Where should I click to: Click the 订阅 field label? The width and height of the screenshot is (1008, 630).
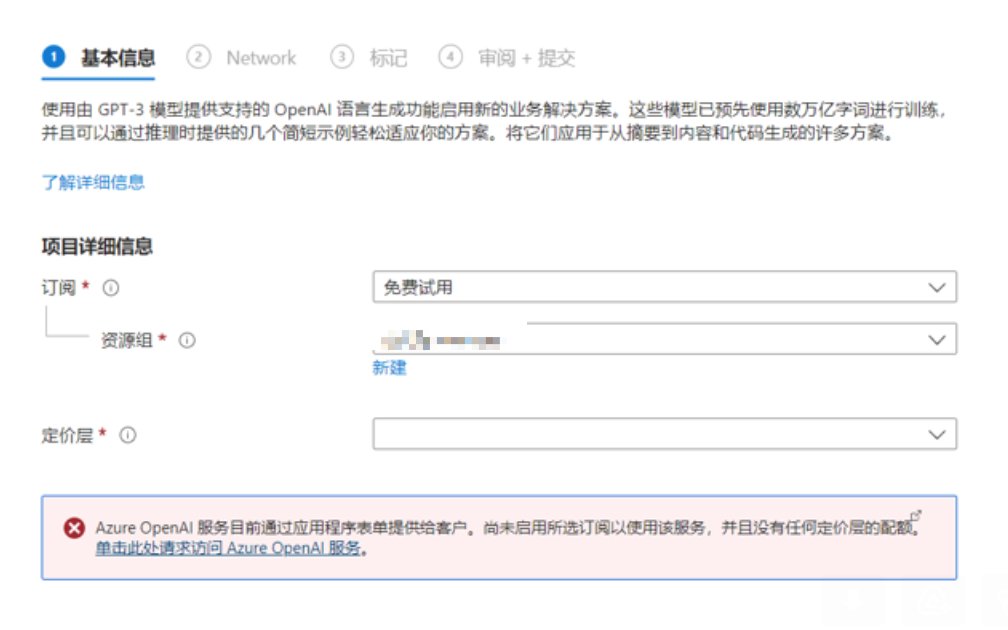click(x=58, y=287)
